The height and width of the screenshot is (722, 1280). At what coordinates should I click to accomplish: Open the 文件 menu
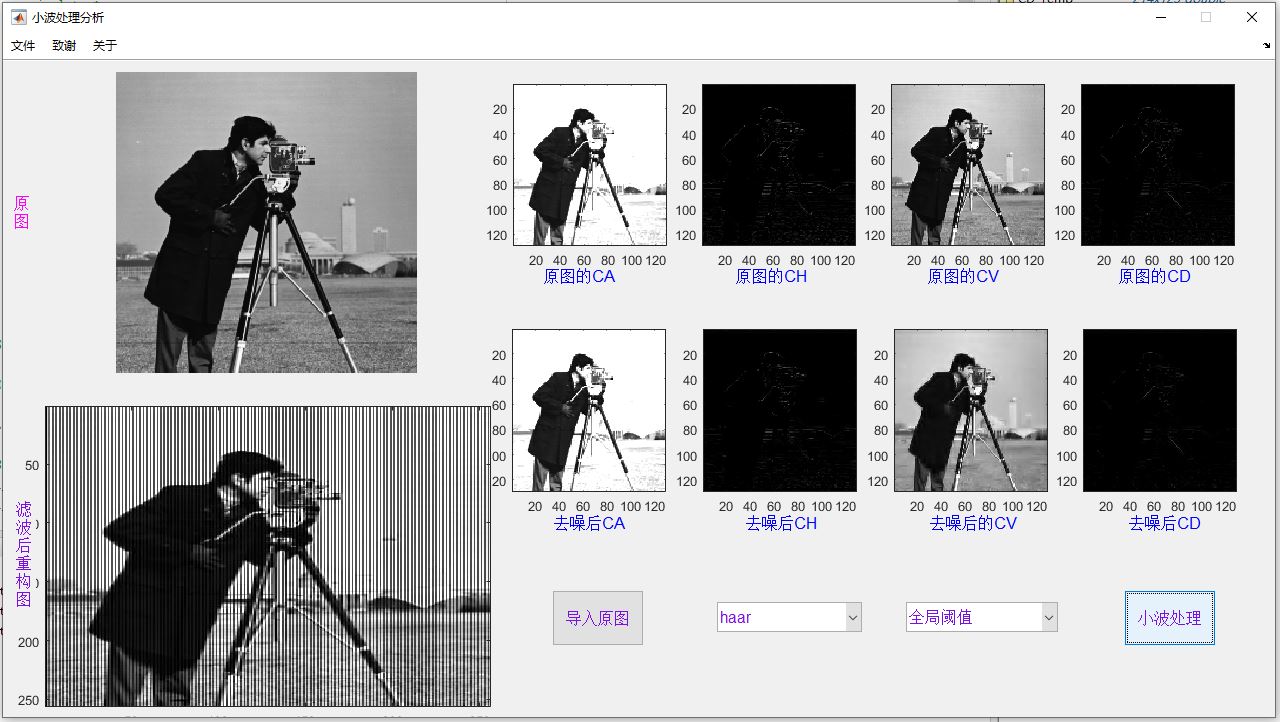(23, 46)
